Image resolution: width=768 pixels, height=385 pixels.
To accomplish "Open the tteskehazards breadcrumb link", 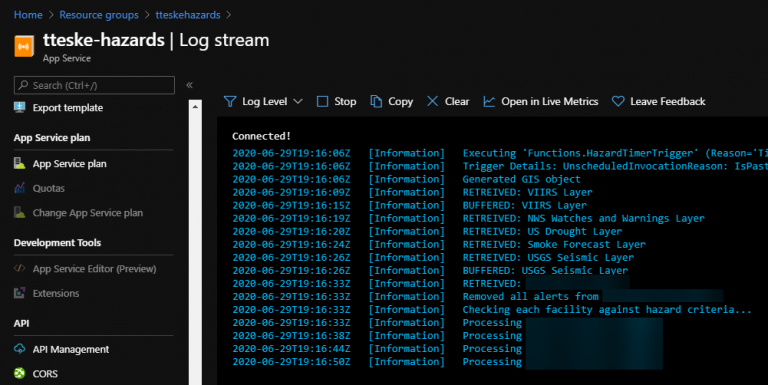I will click(188, 15).
